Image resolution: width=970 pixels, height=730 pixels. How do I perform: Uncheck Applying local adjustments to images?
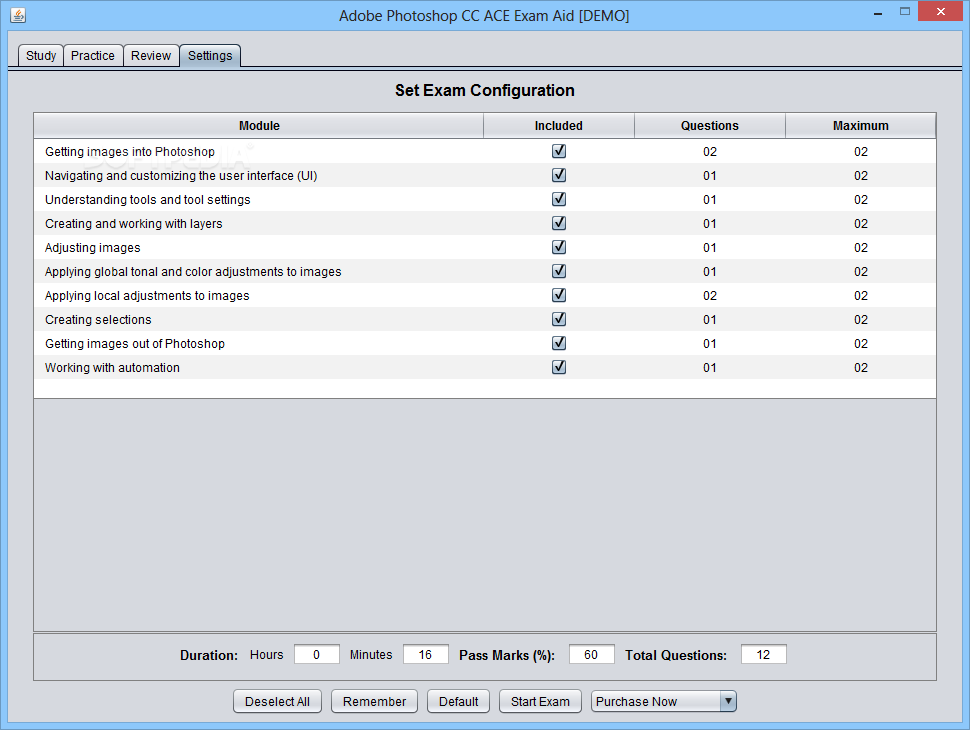coord(559,295)
